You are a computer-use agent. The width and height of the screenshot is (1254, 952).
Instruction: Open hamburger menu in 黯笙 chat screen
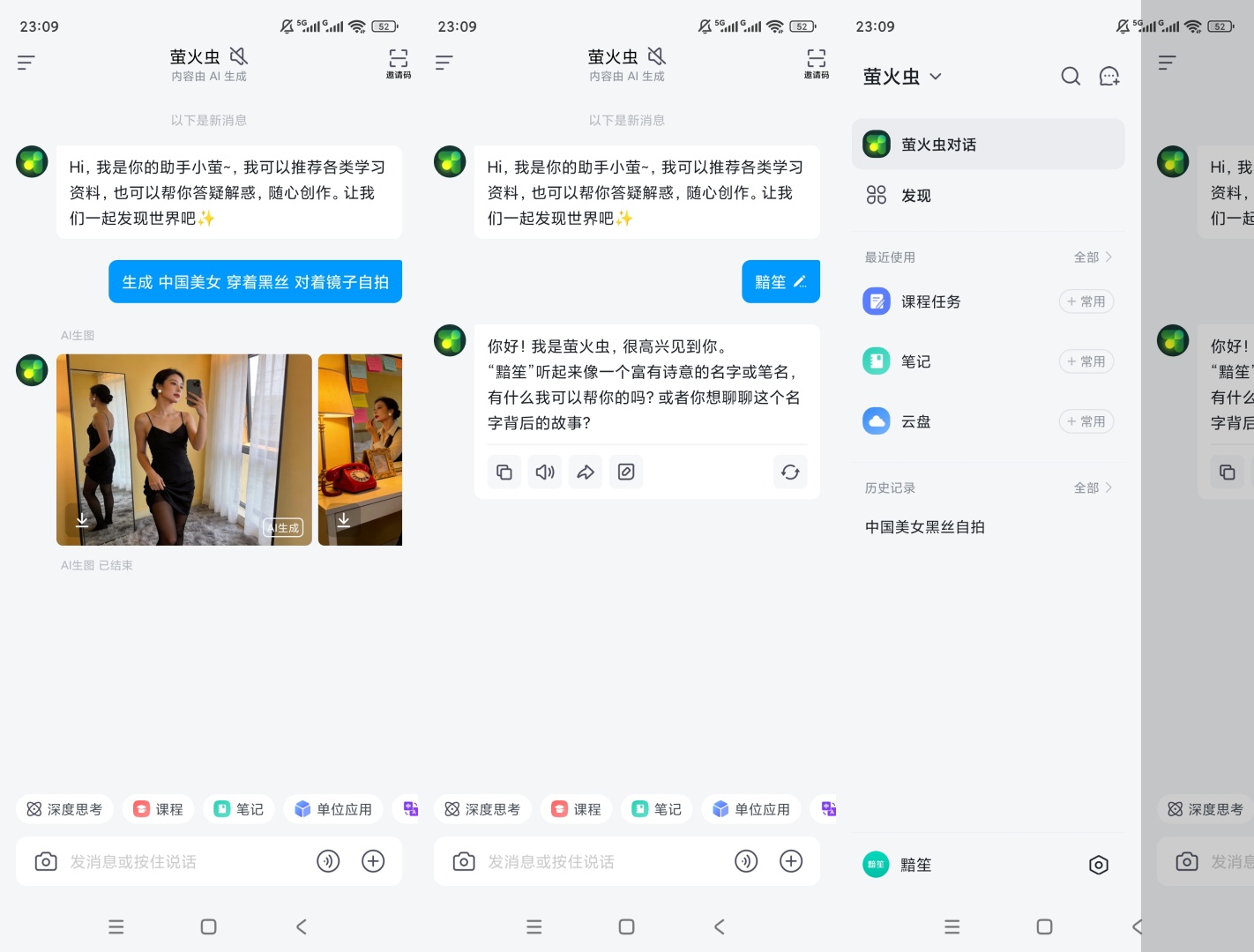(x=444, y=63)
